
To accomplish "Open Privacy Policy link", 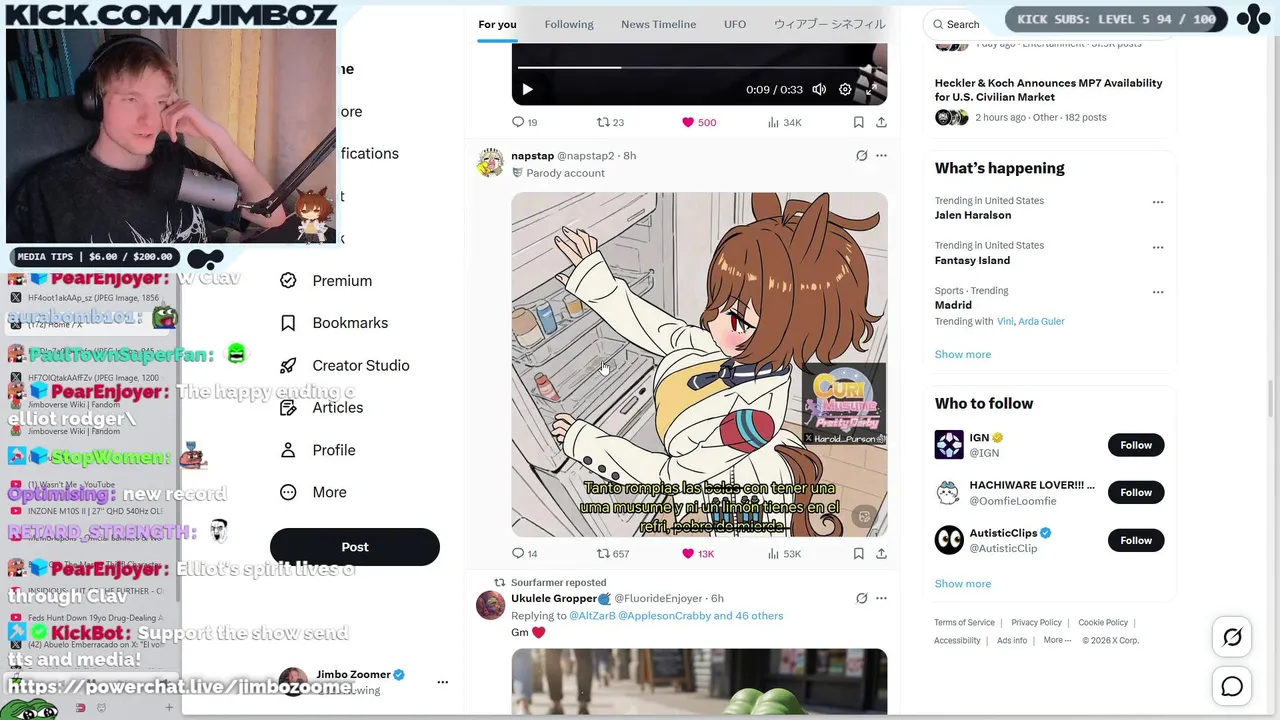I will point(1036,622).
